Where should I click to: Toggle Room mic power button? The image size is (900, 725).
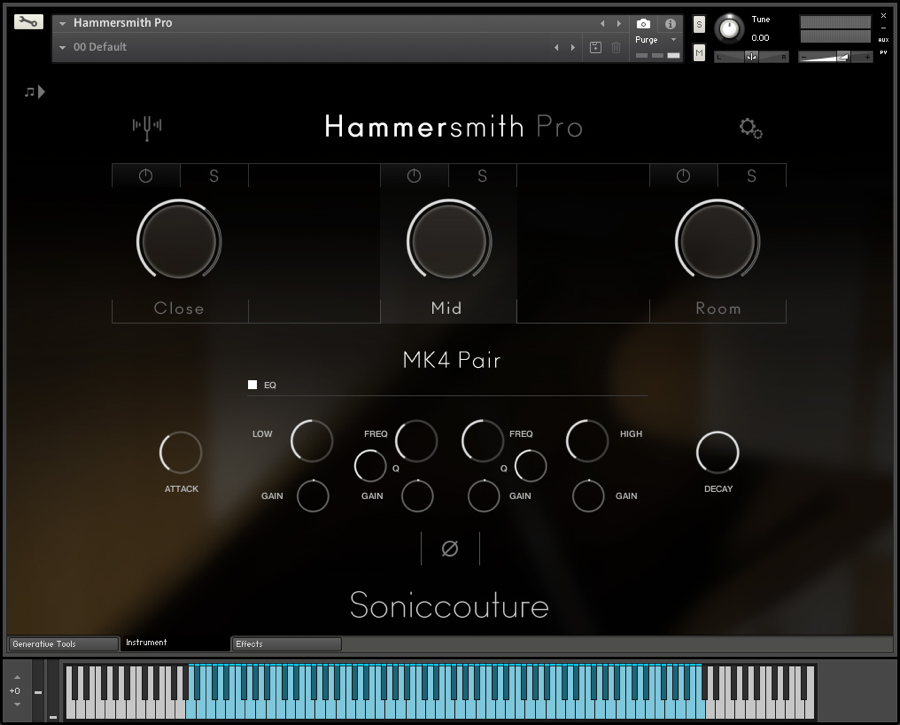(x=683, y=176)
